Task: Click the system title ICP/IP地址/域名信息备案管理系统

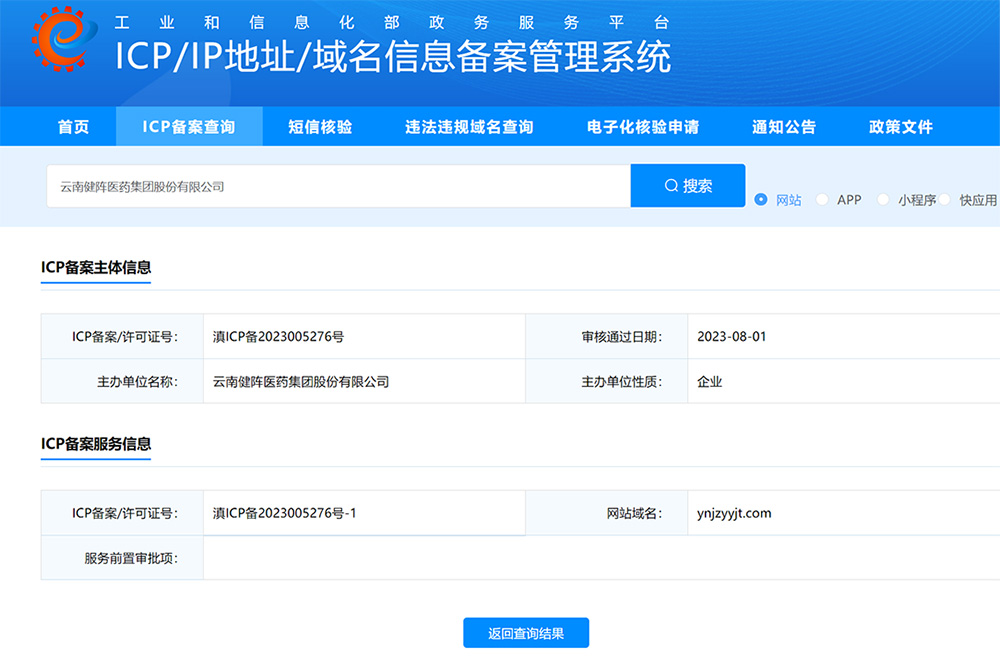Action: click(393, 57)
